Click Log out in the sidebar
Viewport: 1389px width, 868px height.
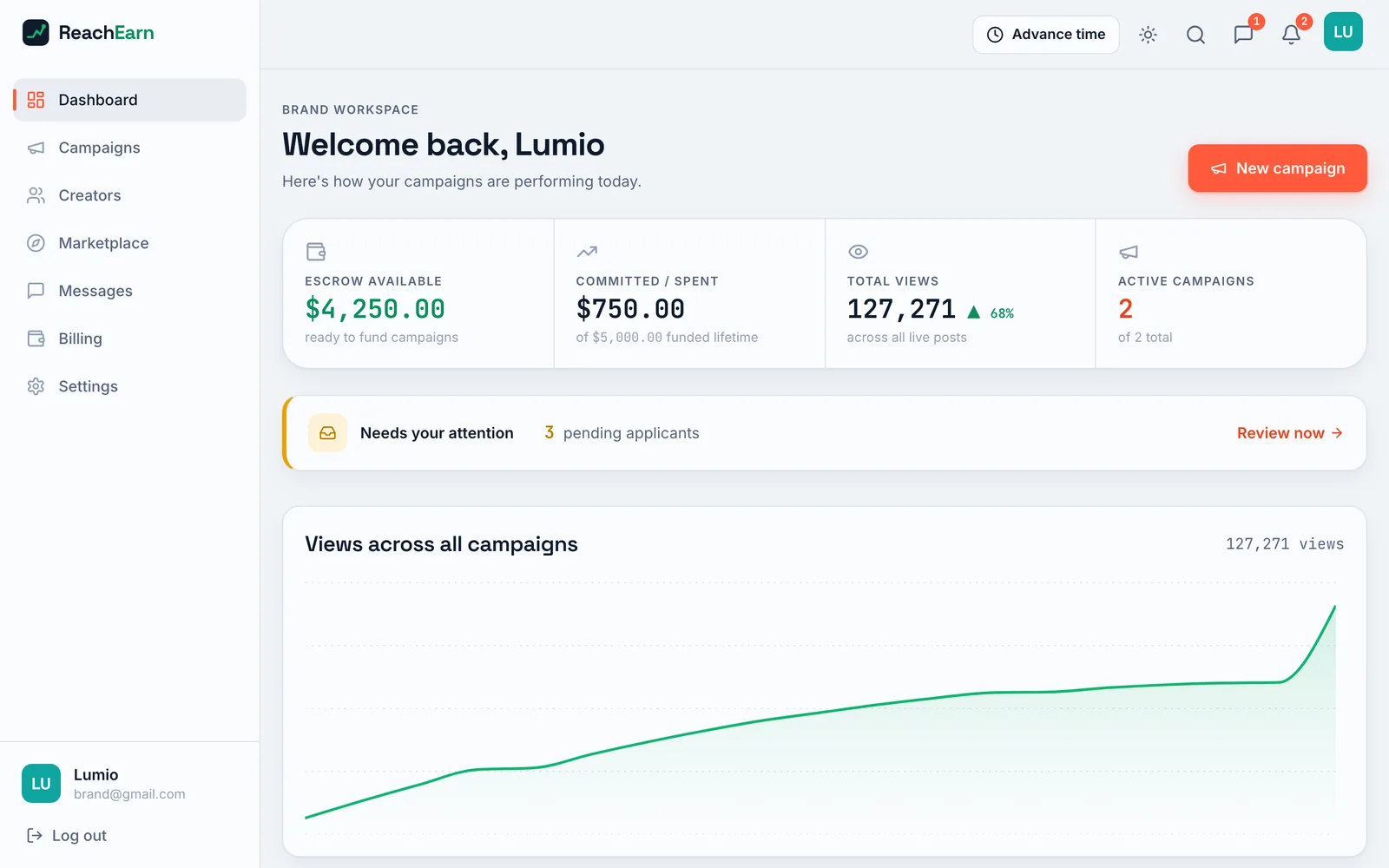point(67,836)
